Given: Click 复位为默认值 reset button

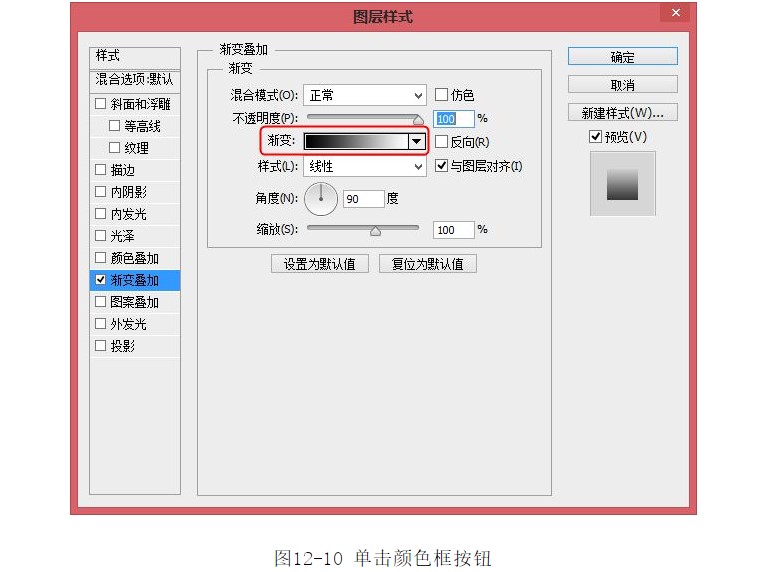Looking at the screenshot, I should tap(428, 264).
